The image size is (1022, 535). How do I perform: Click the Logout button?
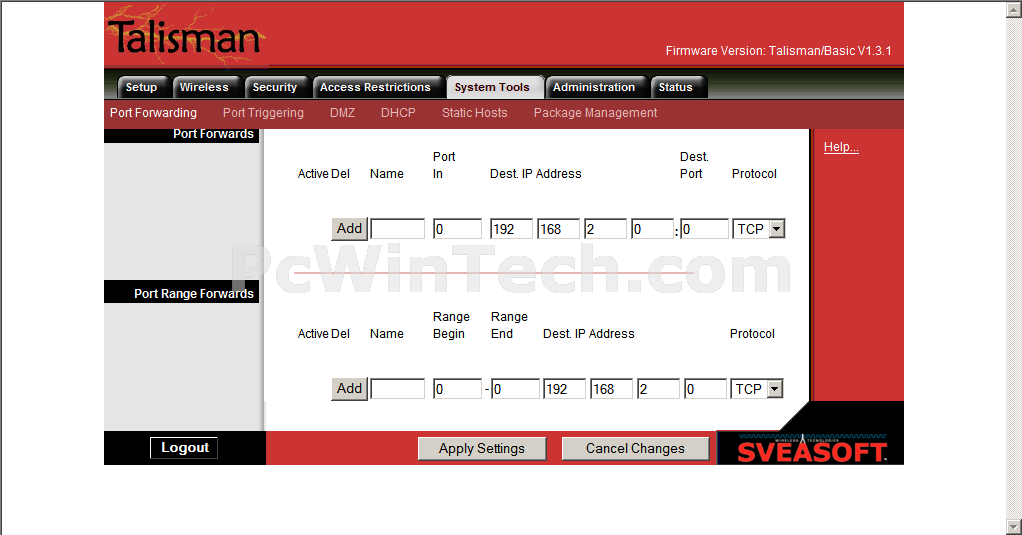[x=184, y=448]
